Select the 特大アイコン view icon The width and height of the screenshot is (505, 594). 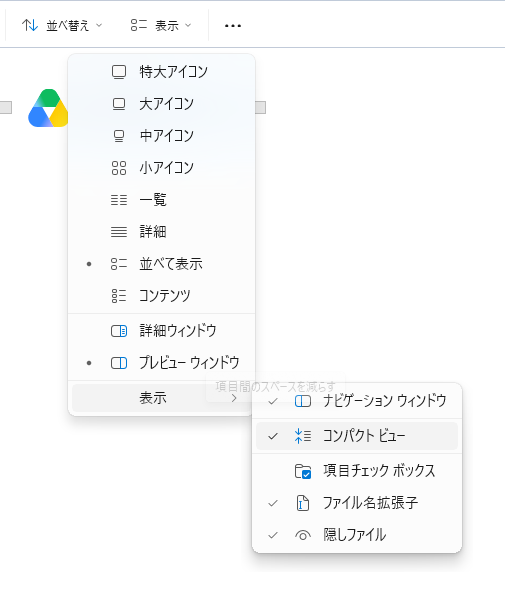(x=119, y=72)
